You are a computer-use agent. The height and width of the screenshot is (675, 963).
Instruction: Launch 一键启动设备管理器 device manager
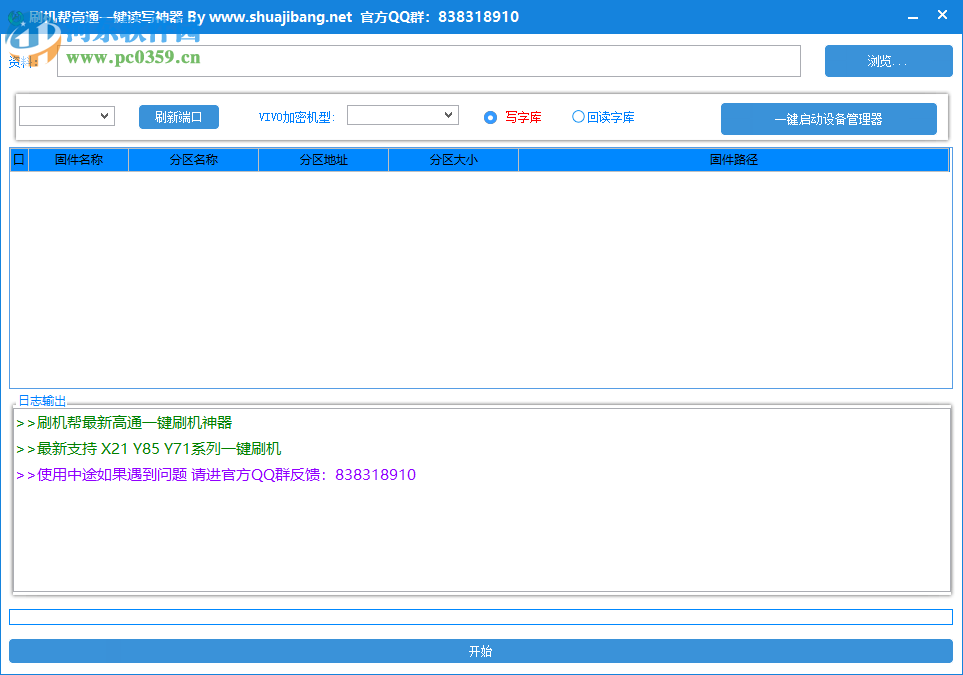828,119
